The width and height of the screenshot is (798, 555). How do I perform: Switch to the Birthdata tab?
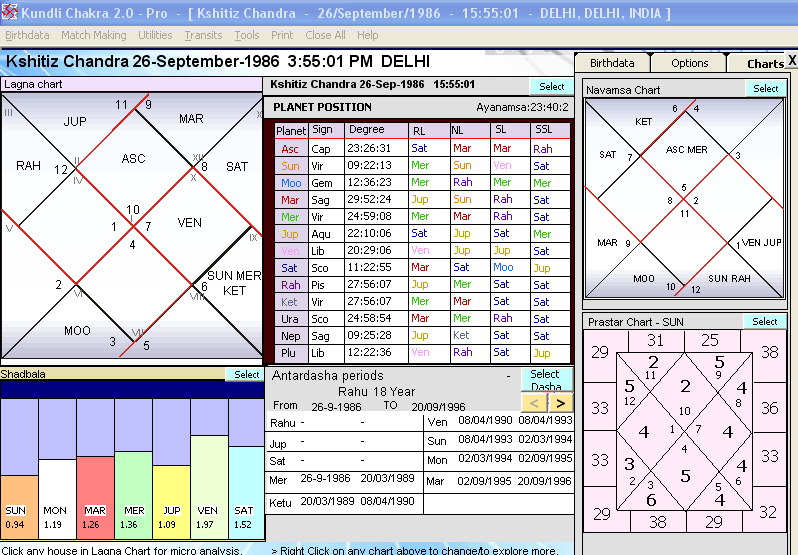tap(611, 63)
